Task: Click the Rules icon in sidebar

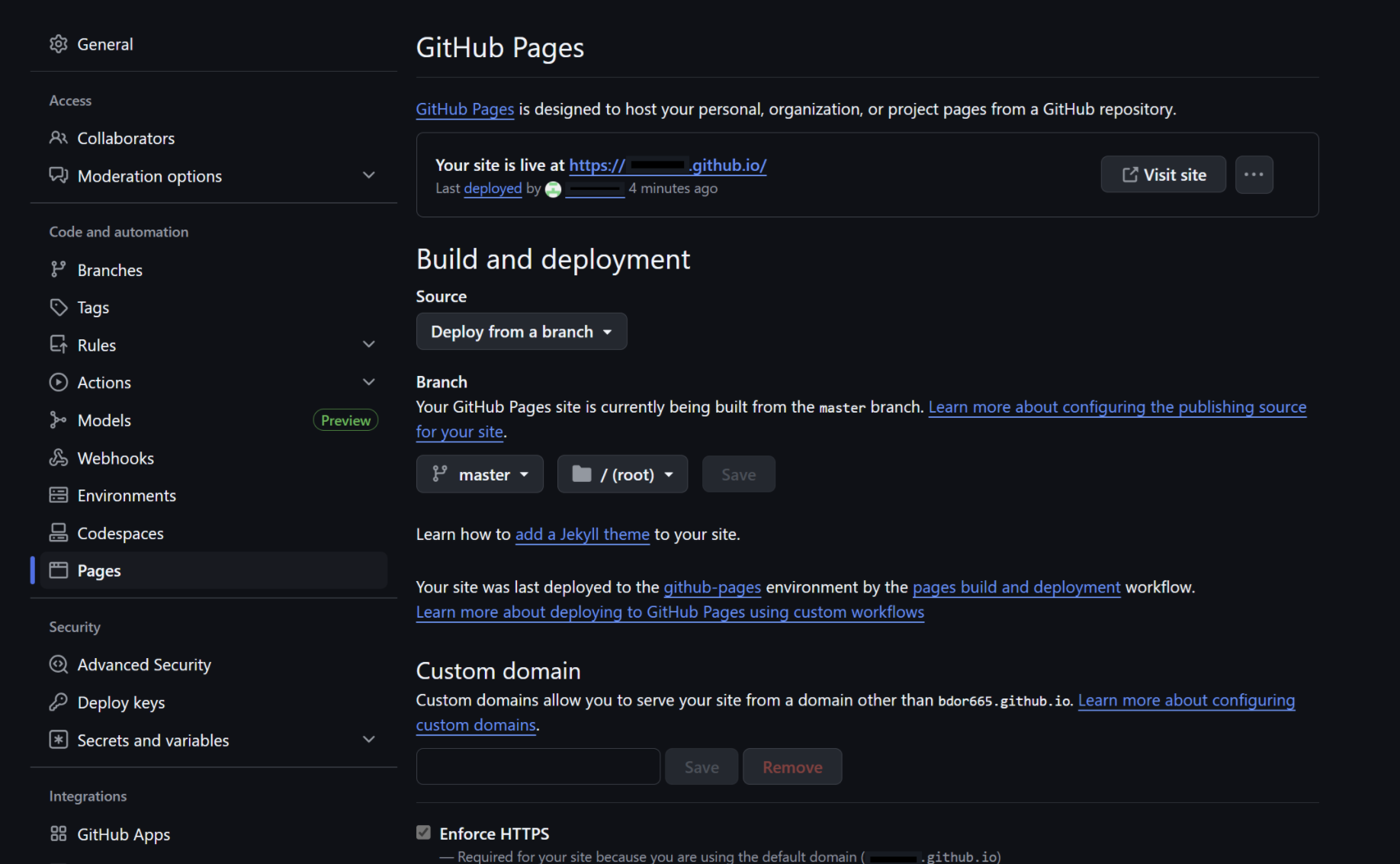Action: (x=59, y=345)
